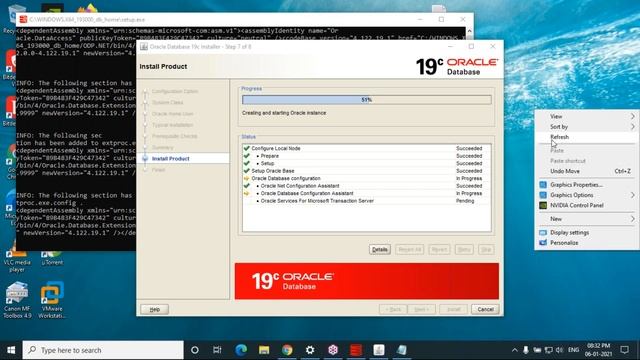Click the Oracle 19c Database banner image
640x360 pixels.
[x=367, y=281]
